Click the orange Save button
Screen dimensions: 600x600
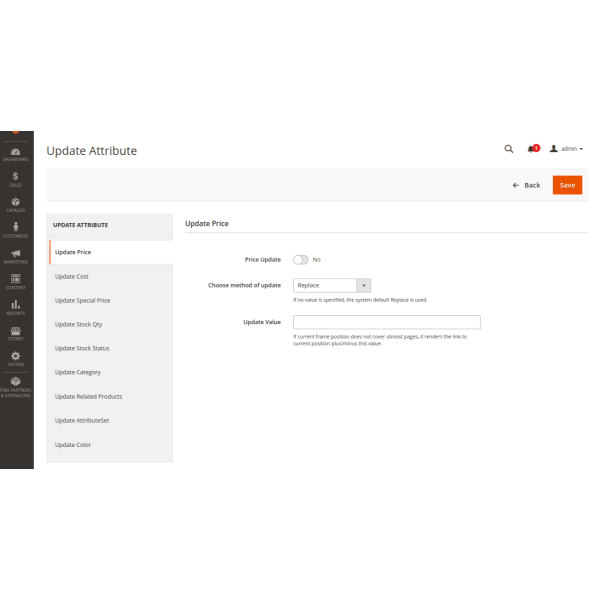click(567, 185)
